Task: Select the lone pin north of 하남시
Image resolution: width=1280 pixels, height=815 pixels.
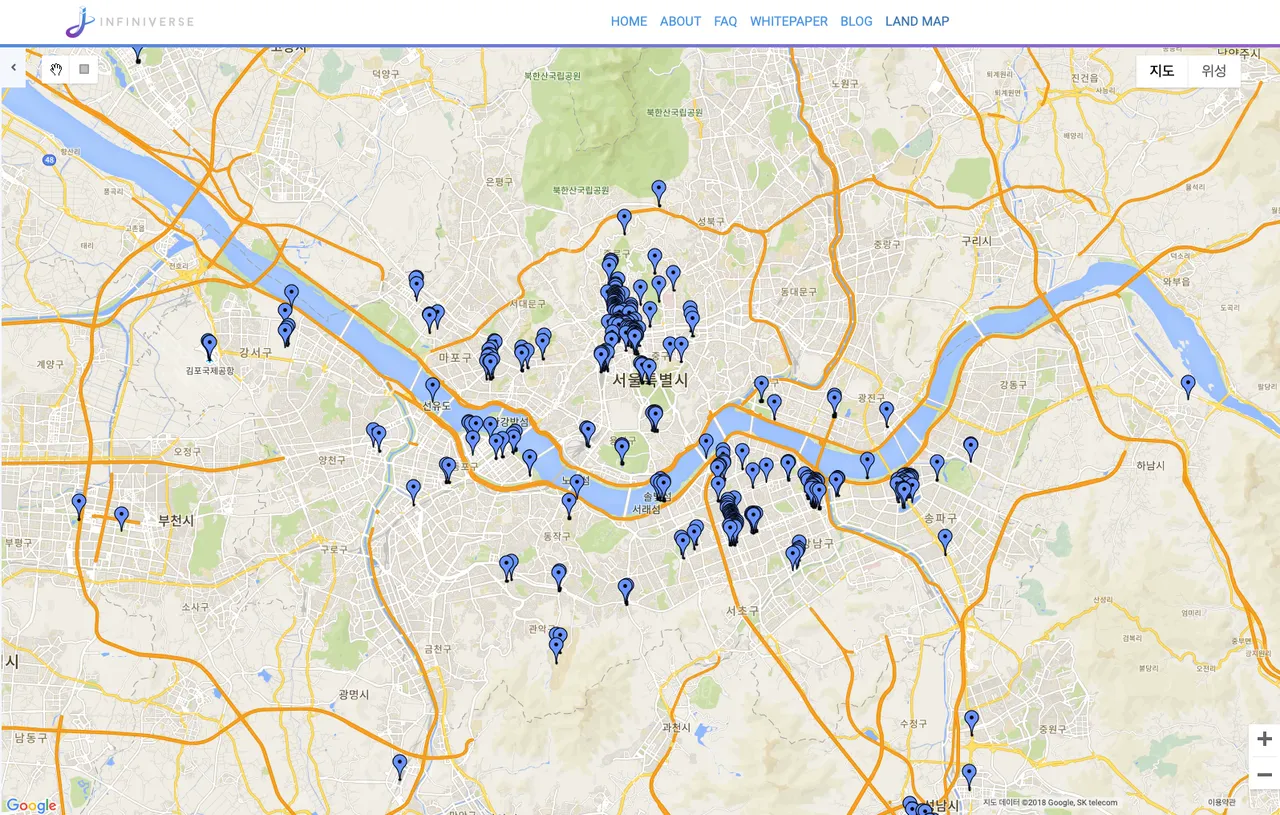Action: click(1188, 386)
